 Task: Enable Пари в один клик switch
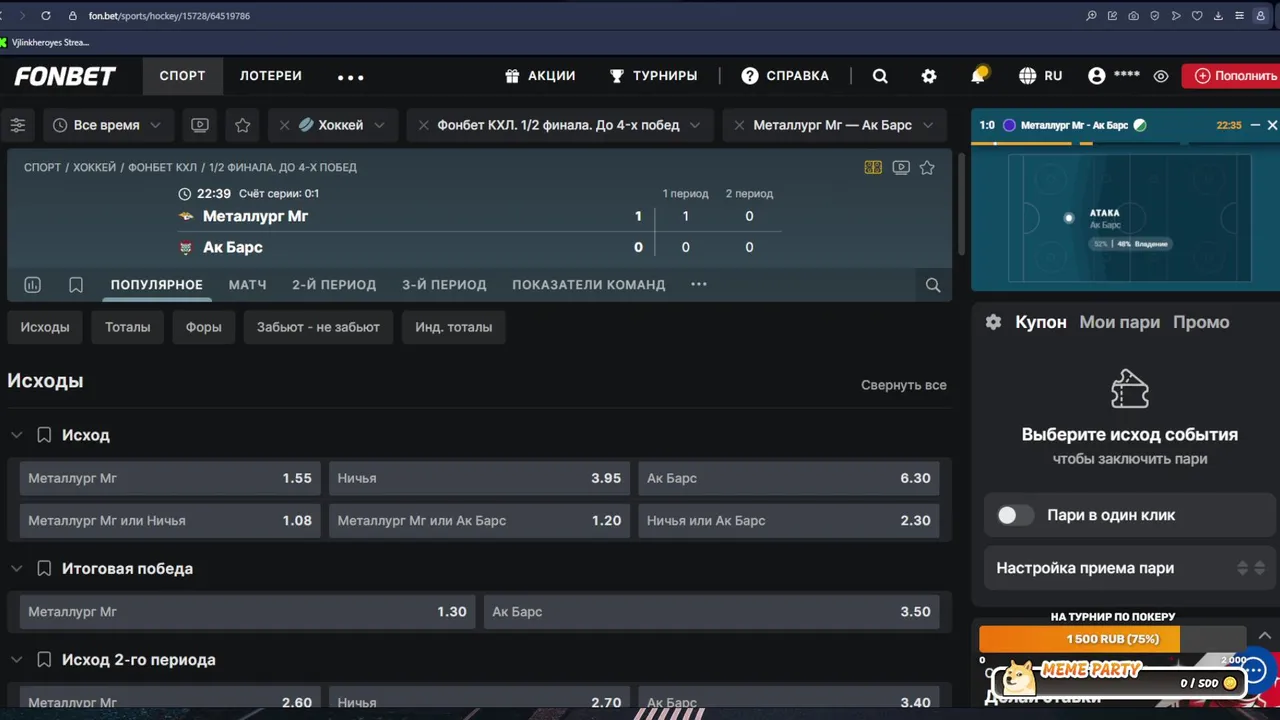[x=1016, y=515]
